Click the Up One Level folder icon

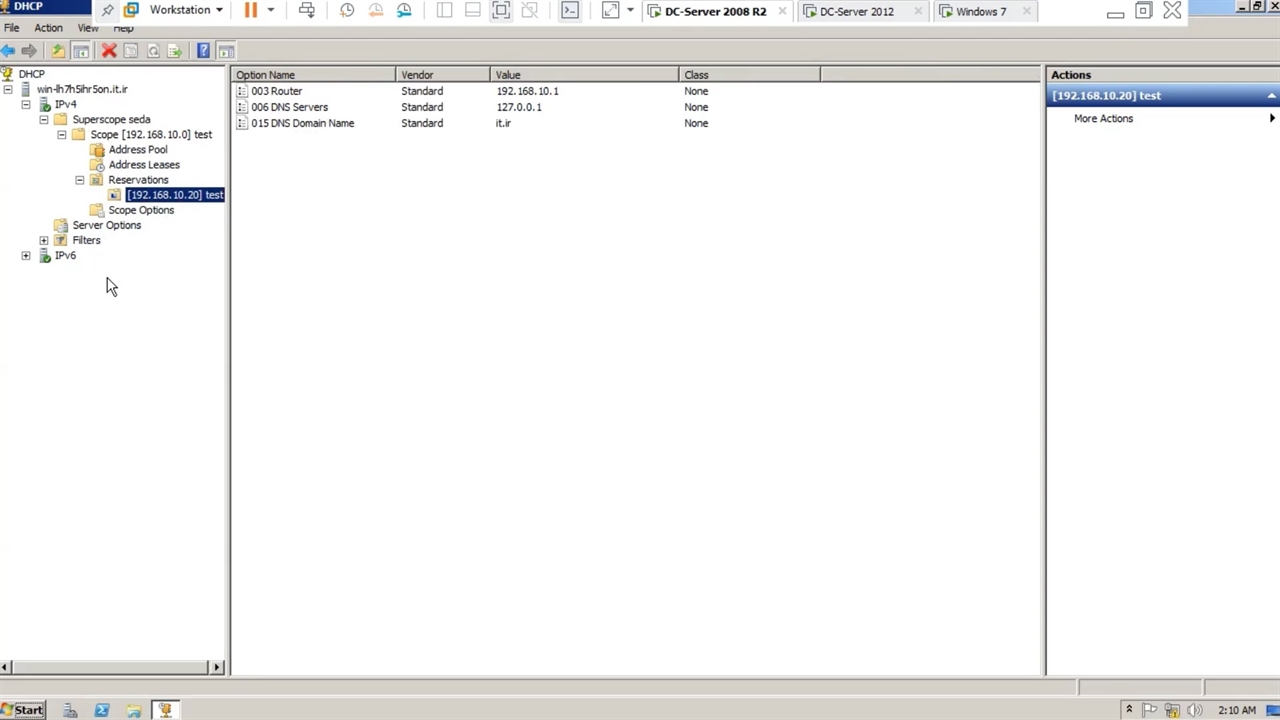pyautogui.click(x=58, y=51)
